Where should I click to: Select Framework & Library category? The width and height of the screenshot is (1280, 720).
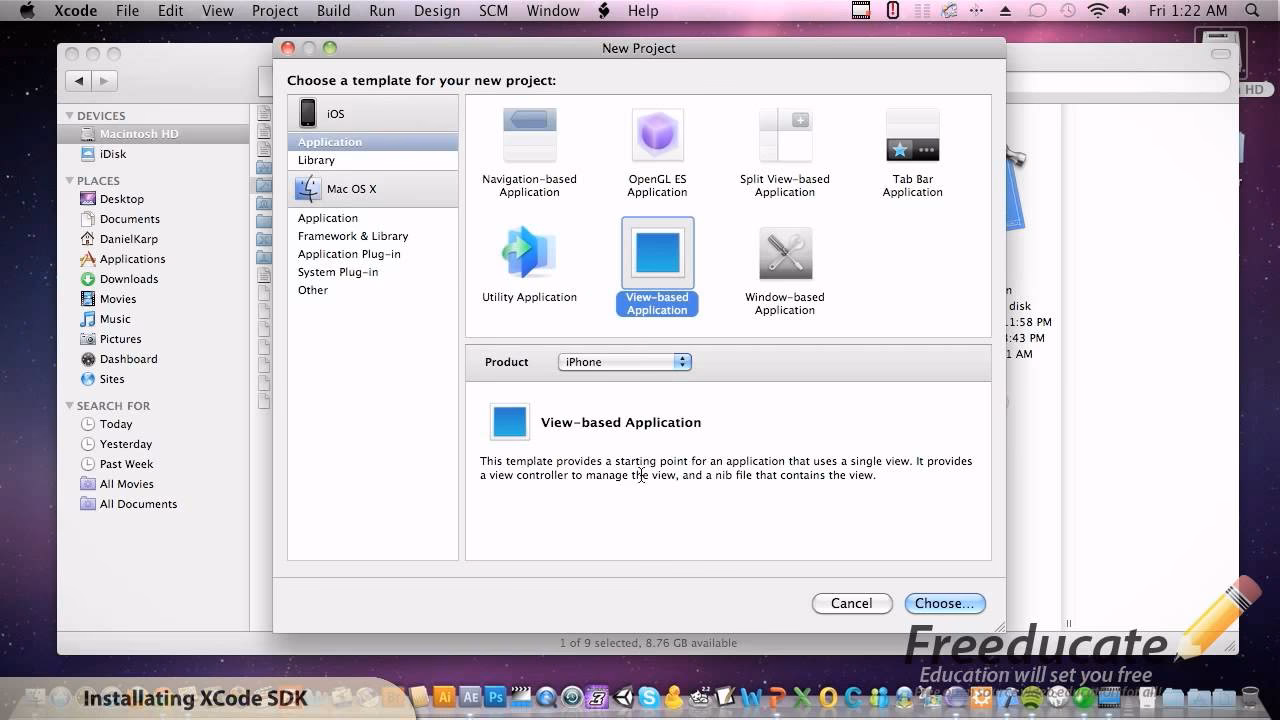point(372,236)
